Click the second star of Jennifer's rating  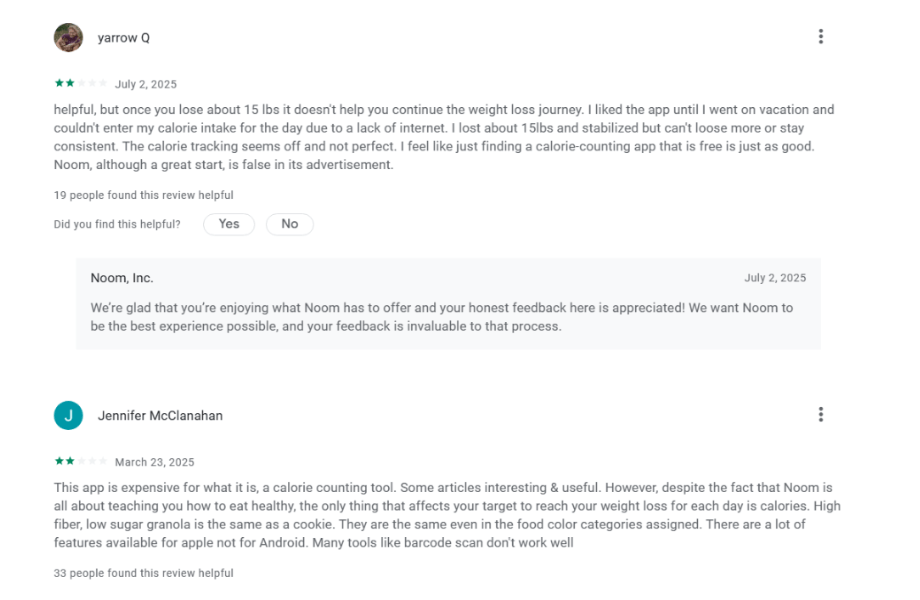point(69,462)
